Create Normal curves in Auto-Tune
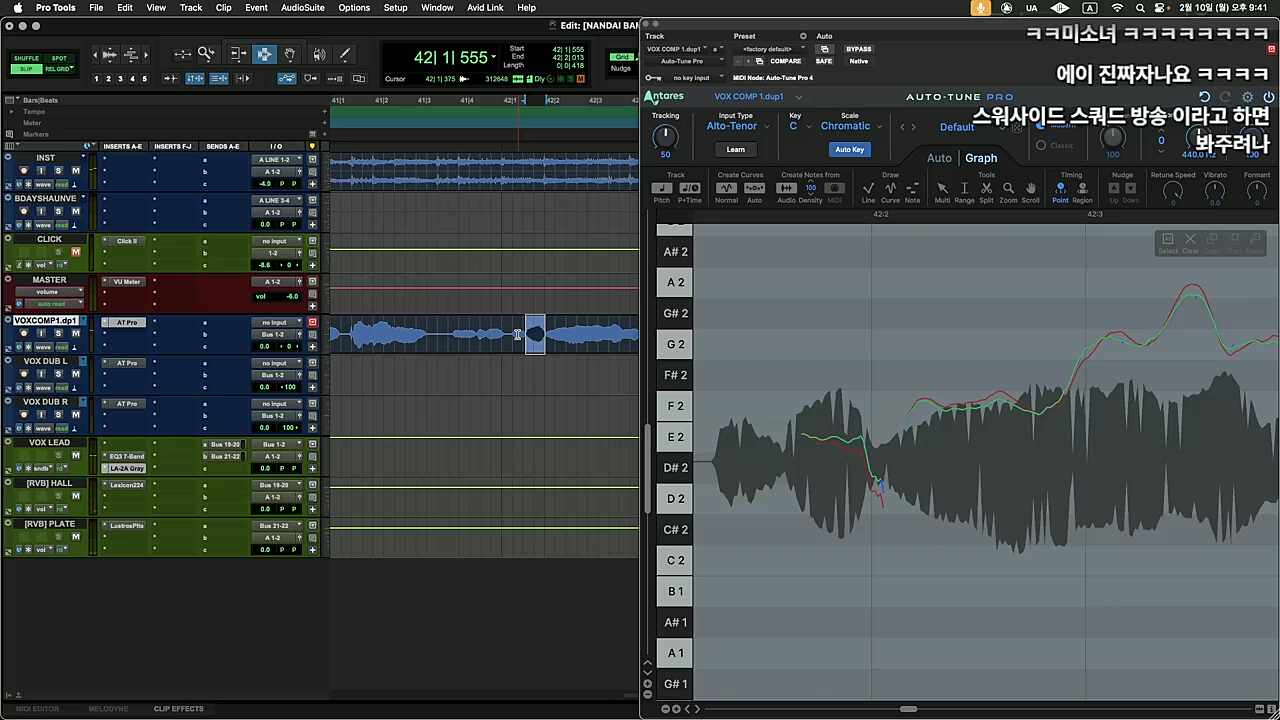 (x=727, y=188)
